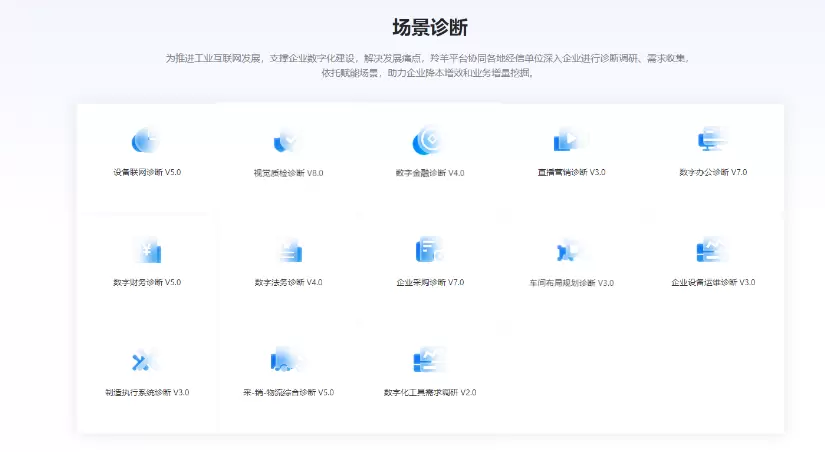The width and height of the screenshot is (825, 452).
Task: Open the 制造执行系统诊断 tools icon
Action: click(x=146, y=360)
